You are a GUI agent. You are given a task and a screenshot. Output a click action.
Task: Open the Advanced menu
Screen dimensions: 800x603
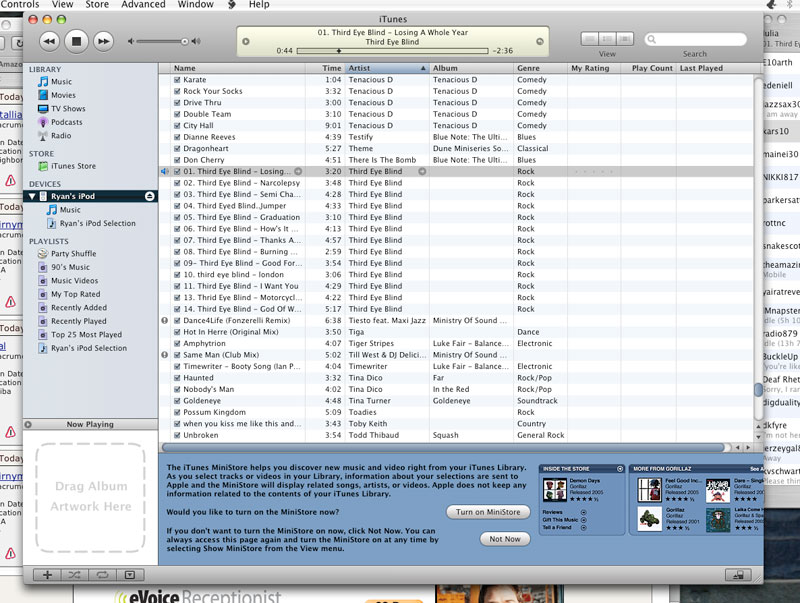point(143,5)
